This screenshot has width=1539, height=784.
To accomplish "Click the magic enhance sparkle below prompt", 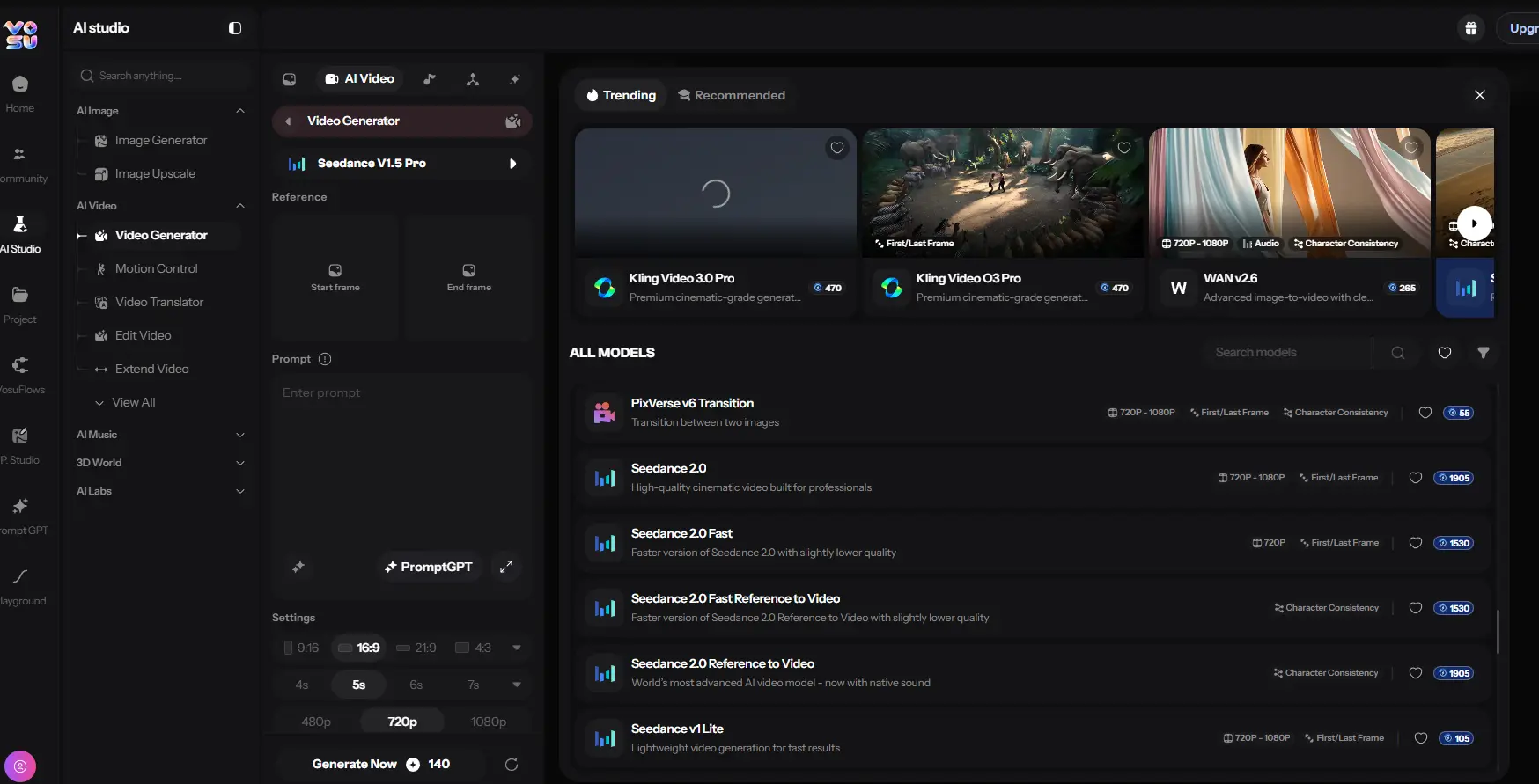I will click(298, 567).
